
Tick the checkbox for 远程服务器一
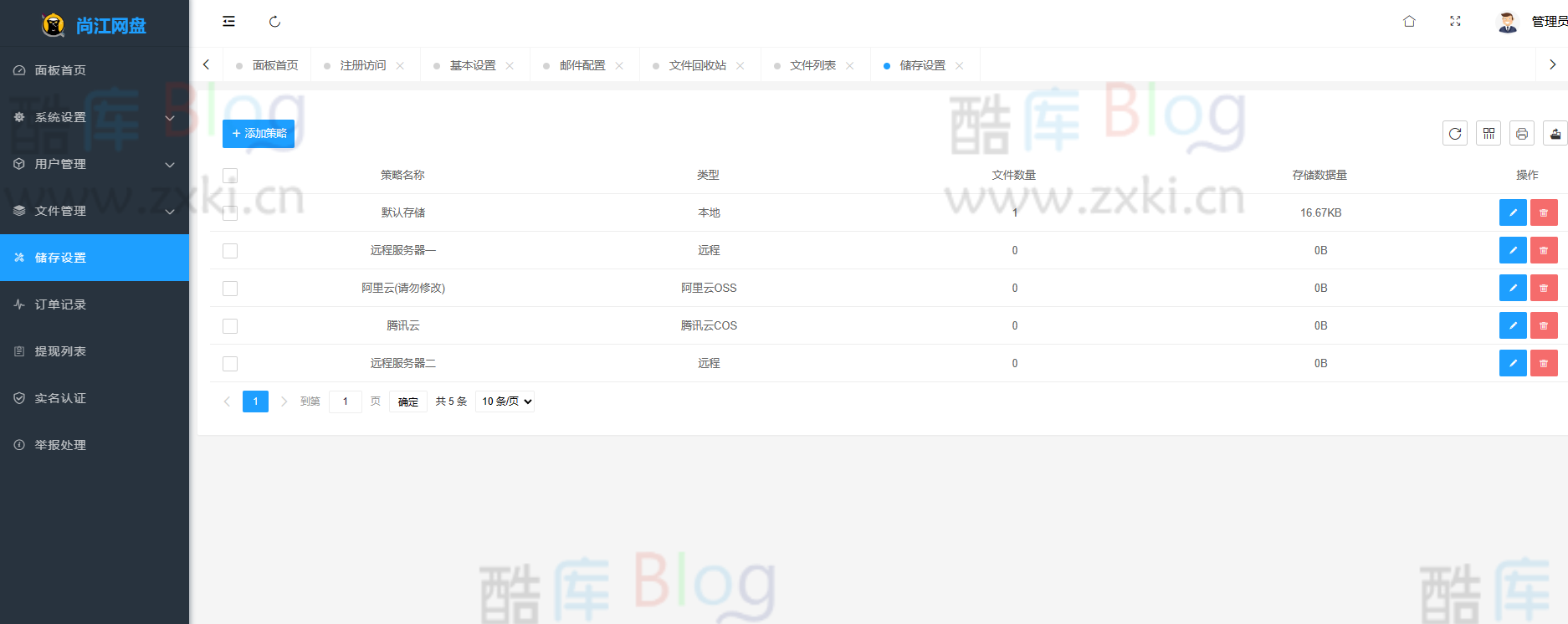pyautogui.click(x=230, y=251)
